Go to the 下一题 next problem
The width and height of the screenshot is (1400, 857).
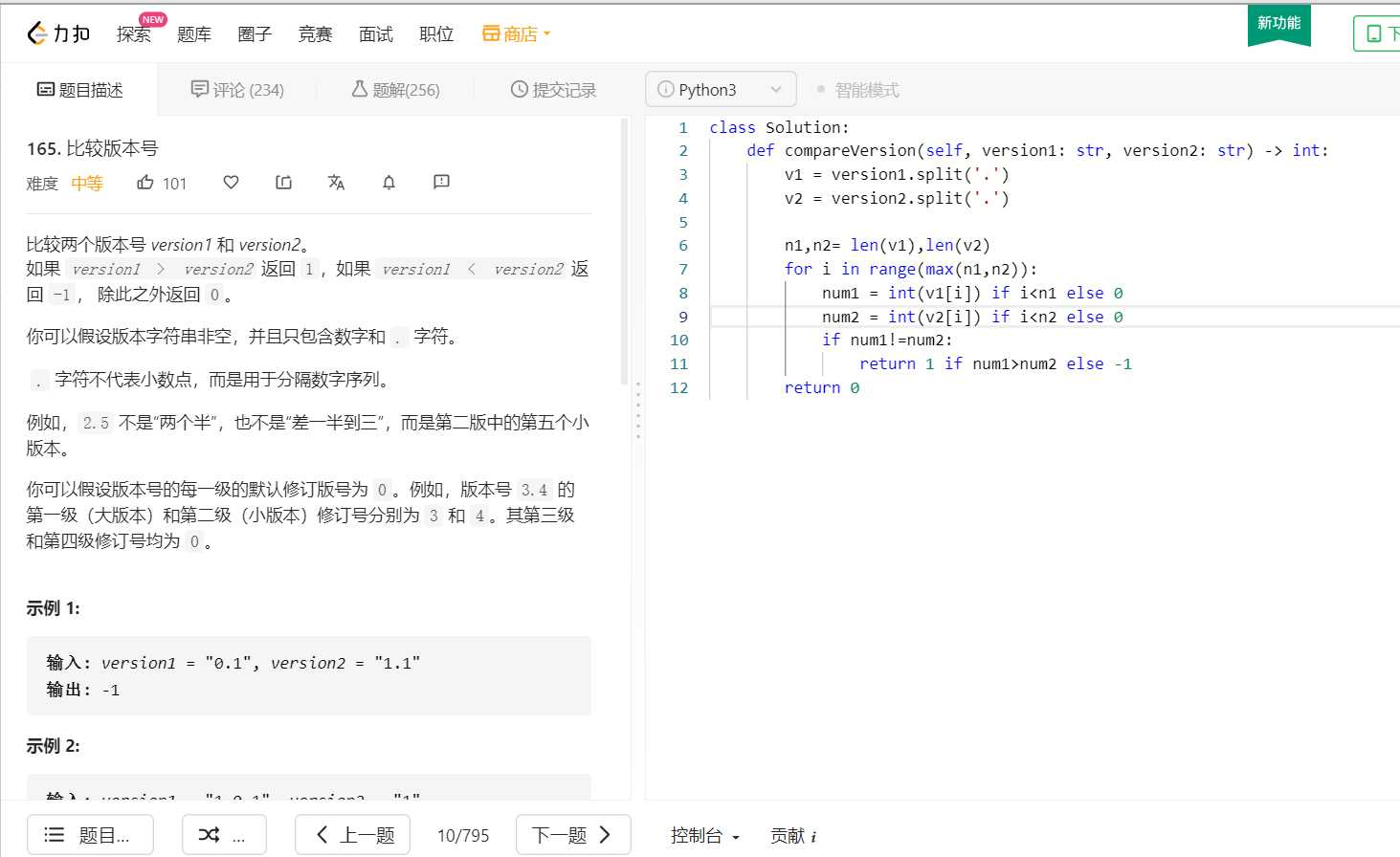(573, 835)
